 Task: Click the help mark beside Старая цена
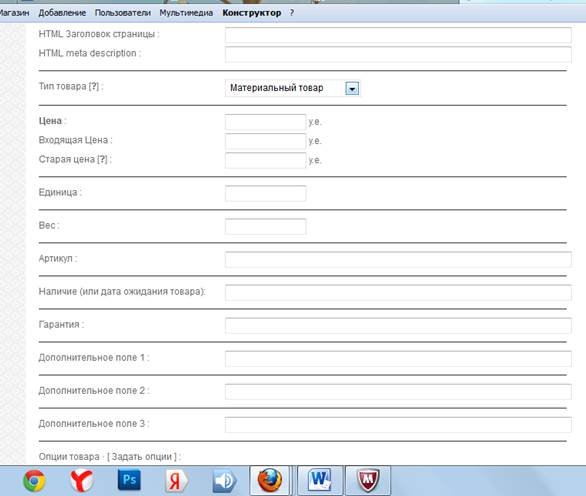click(102, 159)
